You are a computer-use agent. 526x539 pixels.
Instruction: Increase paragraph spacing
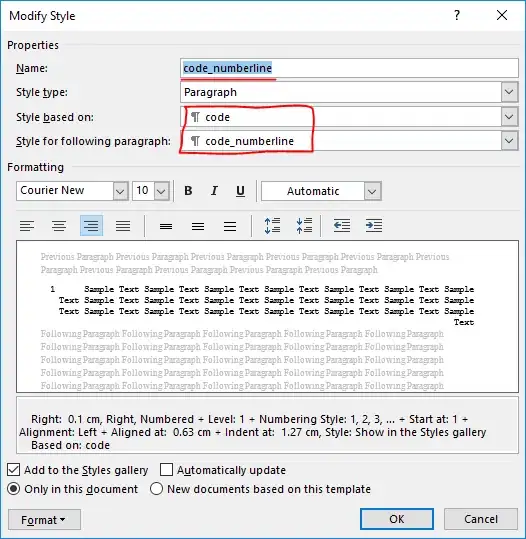point(272,226)
